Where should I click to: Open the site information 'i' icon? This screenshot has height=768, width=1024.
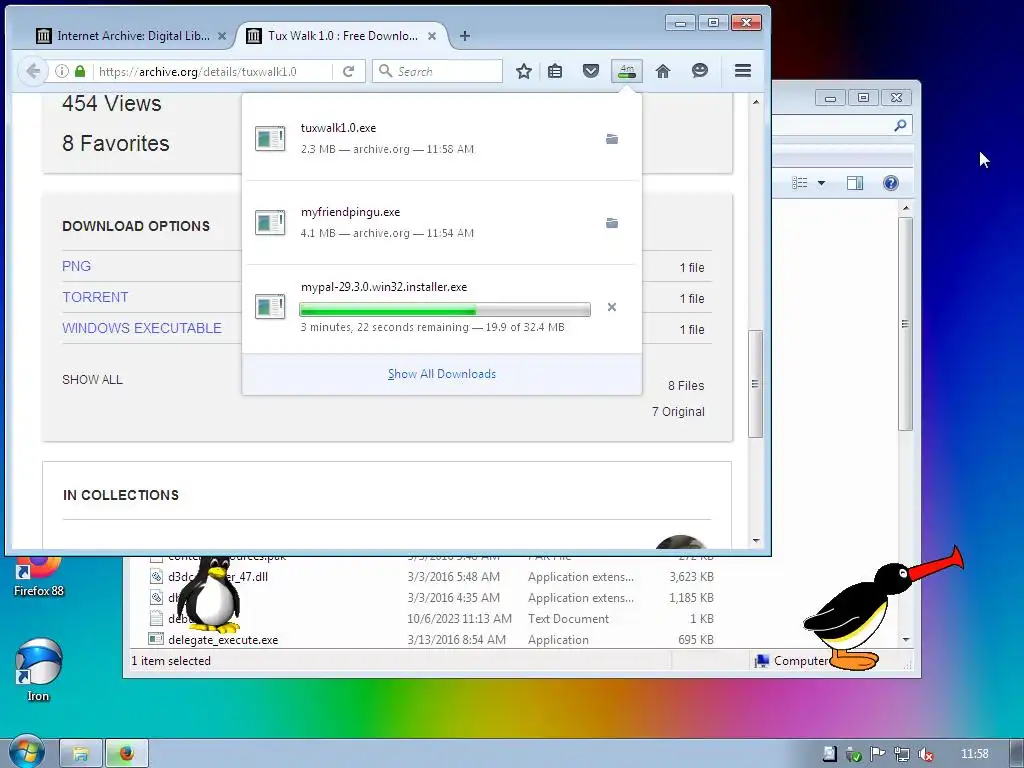[x=61, y=71]
